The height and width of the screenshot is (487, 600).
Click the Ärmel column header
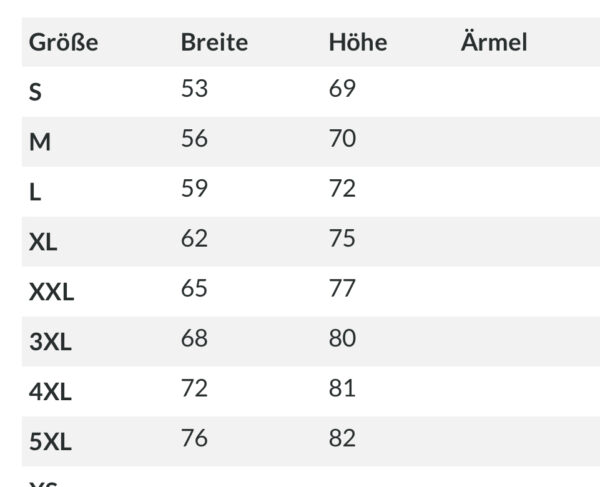[x=494, y=41]
